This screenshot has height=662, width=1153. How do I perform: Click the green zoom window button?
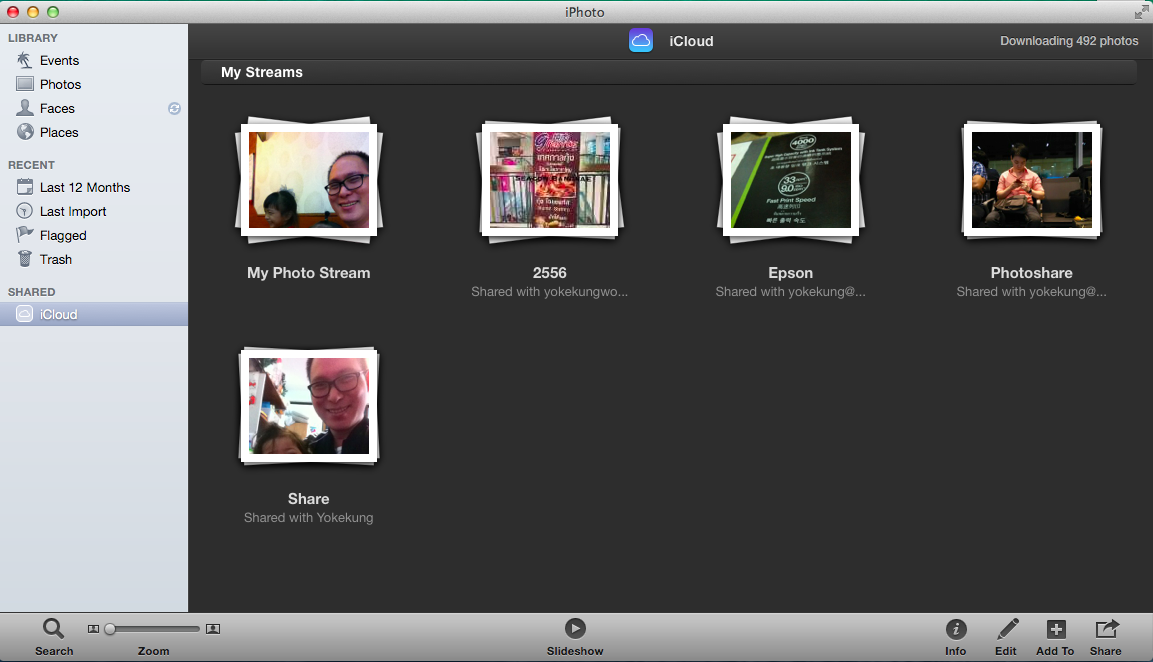tap(53, 12)
